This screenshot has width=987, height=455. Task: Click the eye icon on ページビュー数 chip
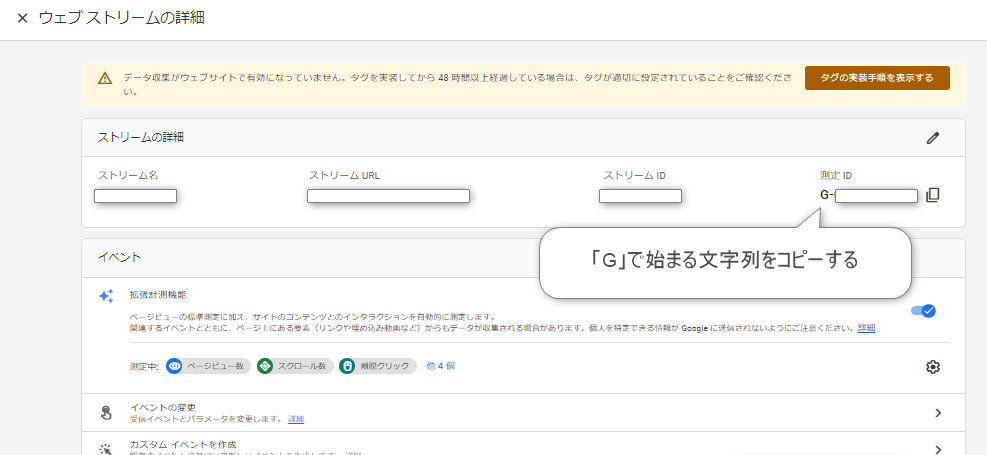174,366
